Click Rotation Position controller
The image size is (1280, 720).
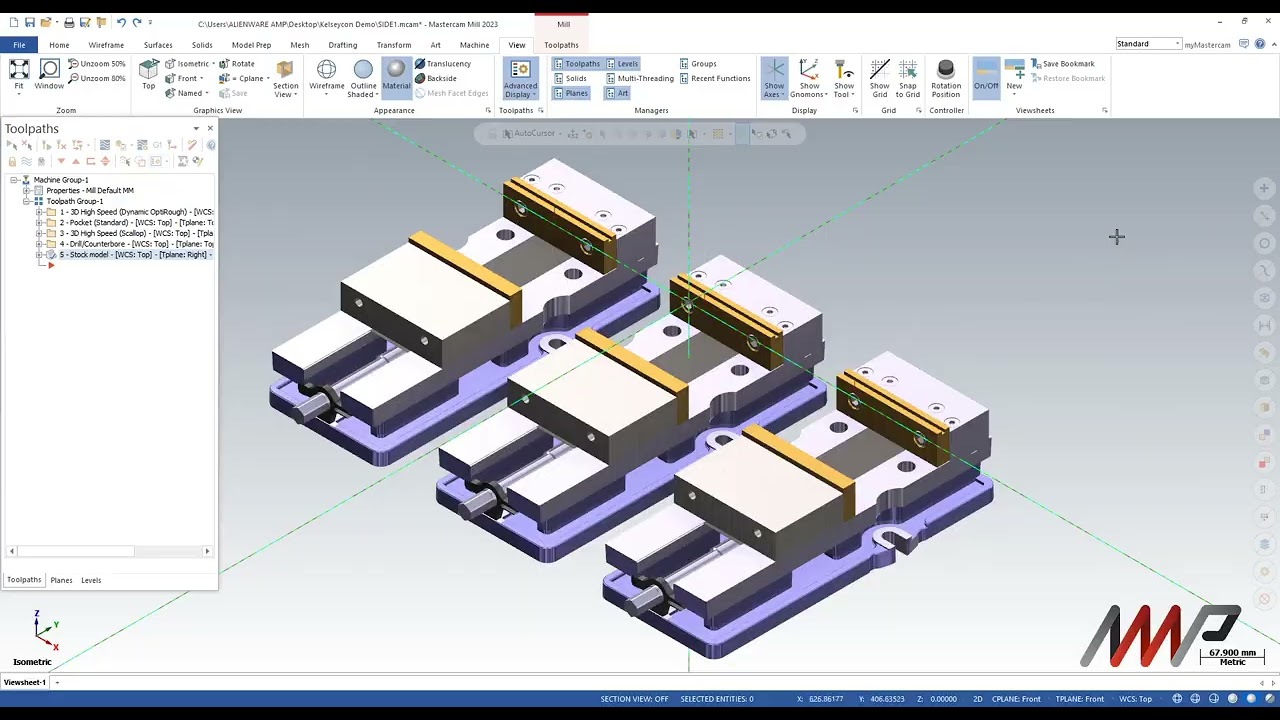946,78
